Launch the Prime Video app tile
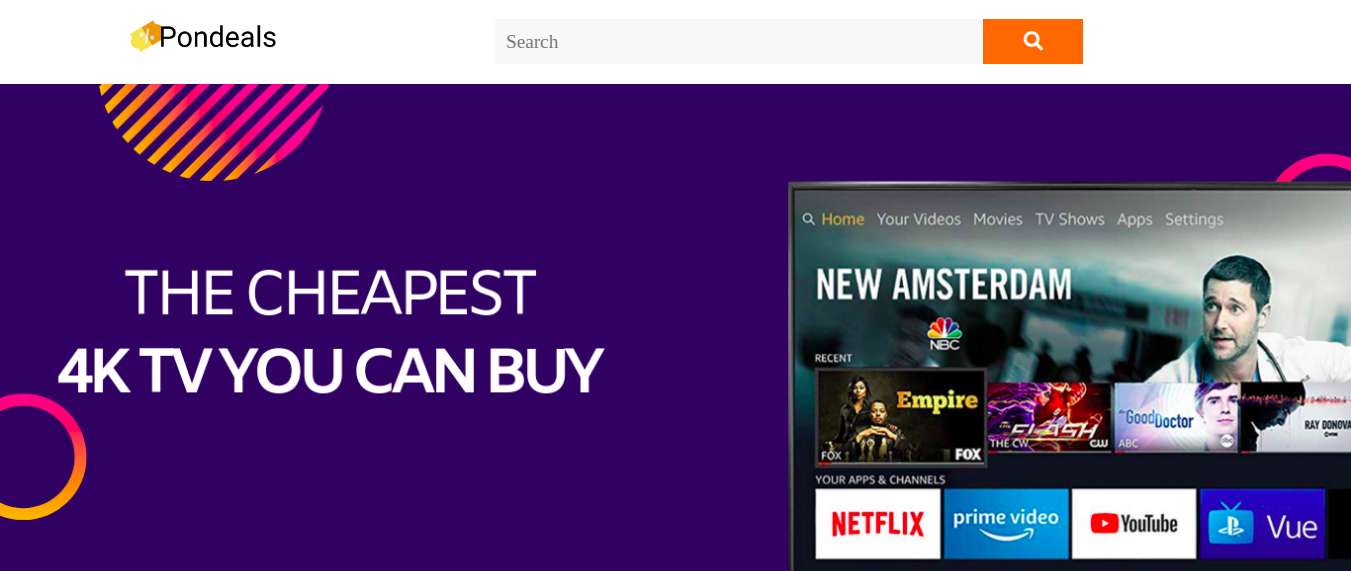 point(1006,524)
